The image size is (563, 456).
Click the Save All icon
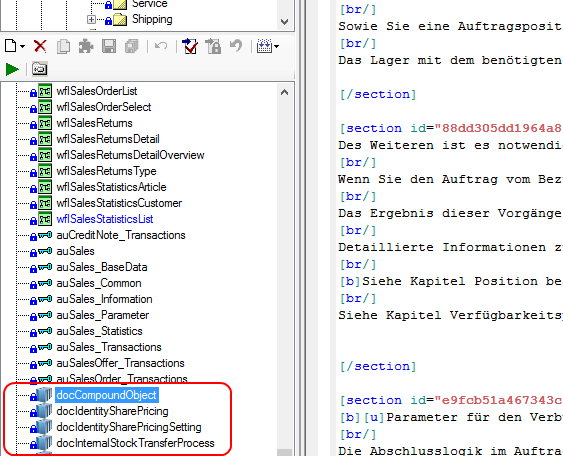point(131,47)
